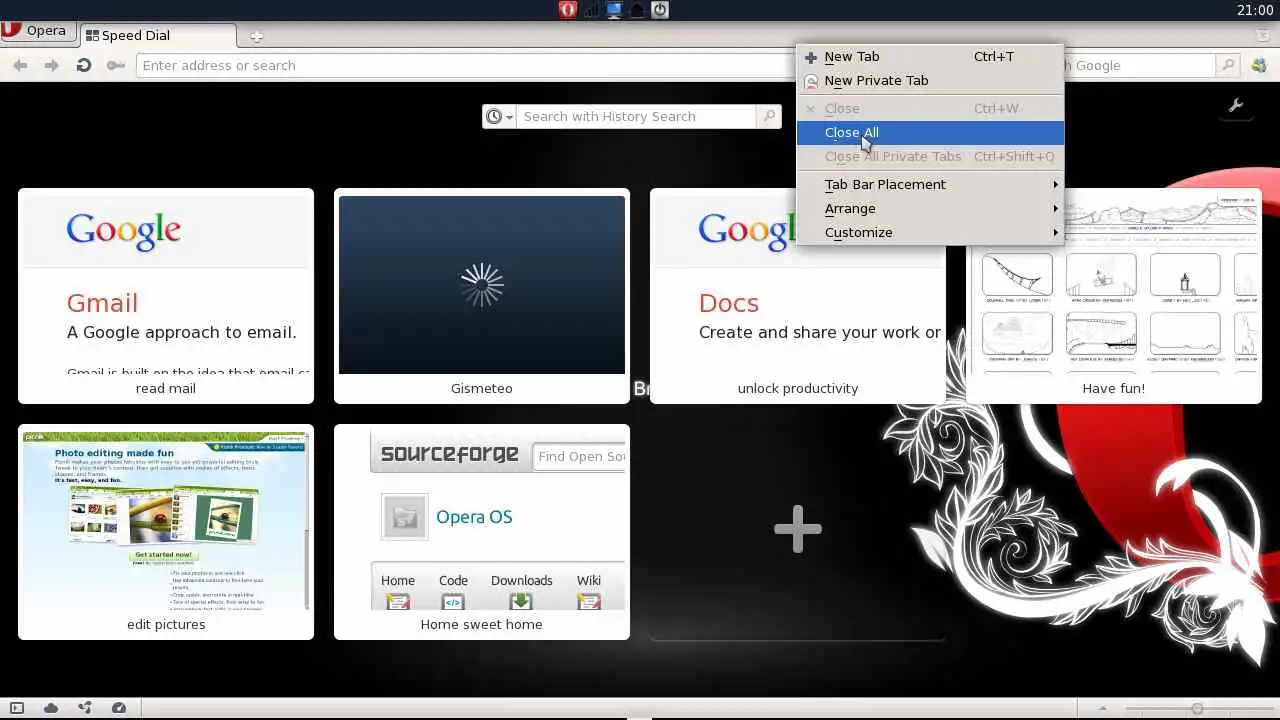The height and width of the screenshot is (720, 1280).
Task: Open the Home sweet home SourceForge tile
Action: pyautogui.click(x=482, y=532)
